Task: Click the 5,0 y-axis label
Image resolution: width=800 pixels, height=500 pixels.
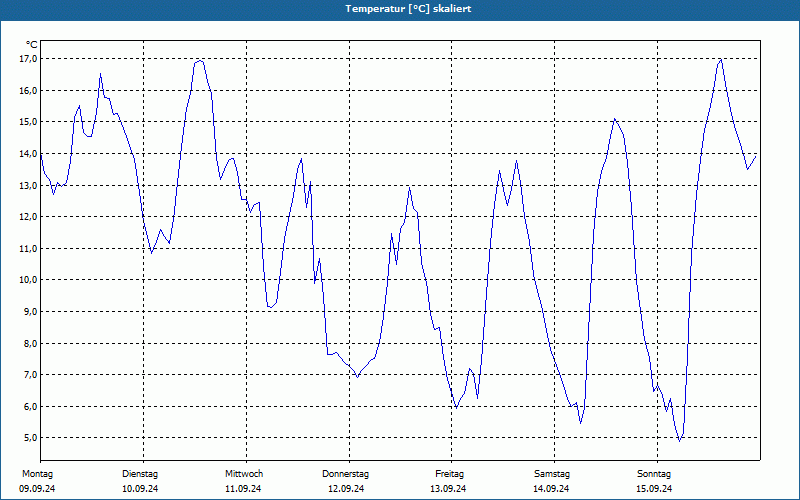Action: click(31, 438)
